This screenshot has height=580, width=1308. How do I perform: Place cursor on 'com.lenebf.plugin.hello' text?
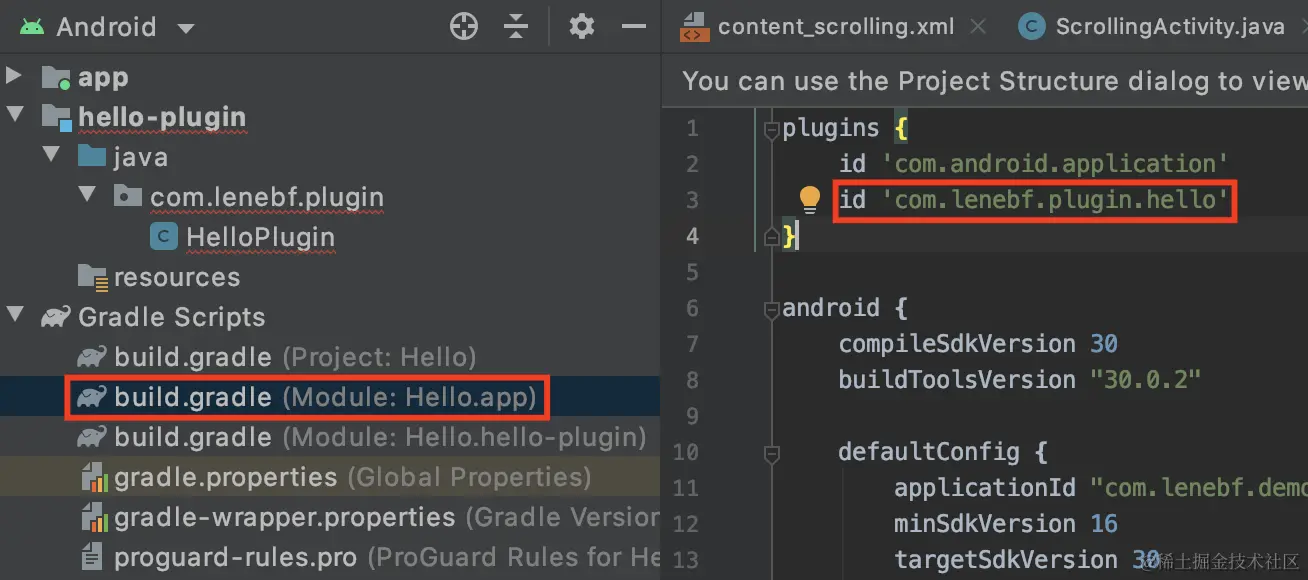coord(1055,200)
